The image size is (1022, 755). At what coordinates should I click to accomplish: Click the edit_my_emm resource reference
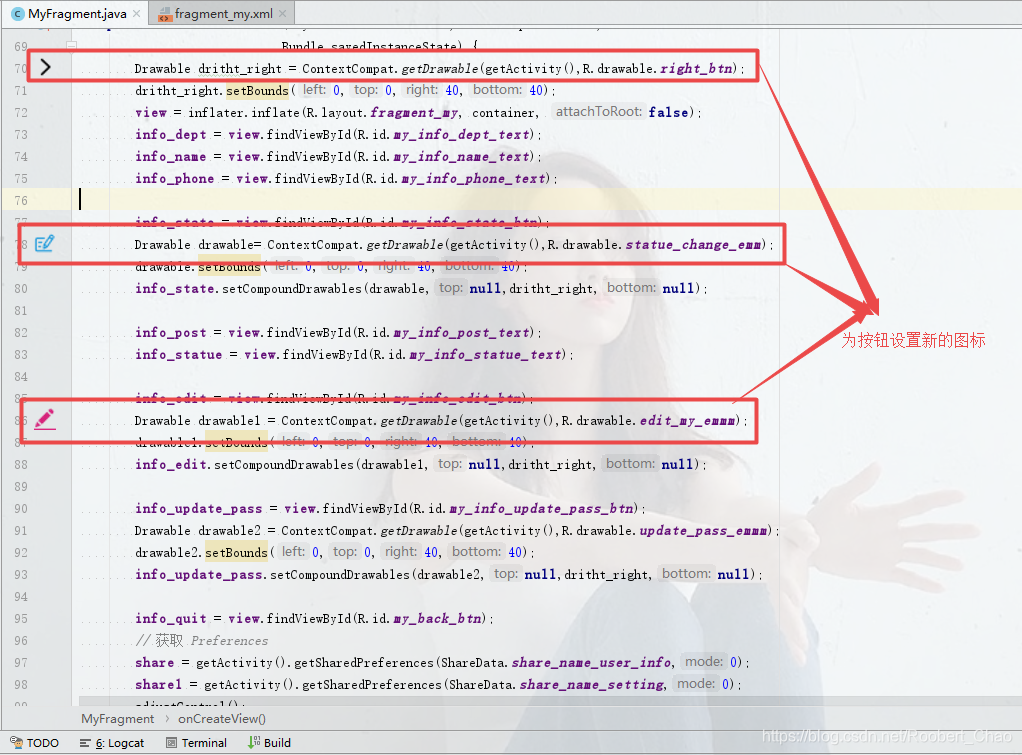688,421
